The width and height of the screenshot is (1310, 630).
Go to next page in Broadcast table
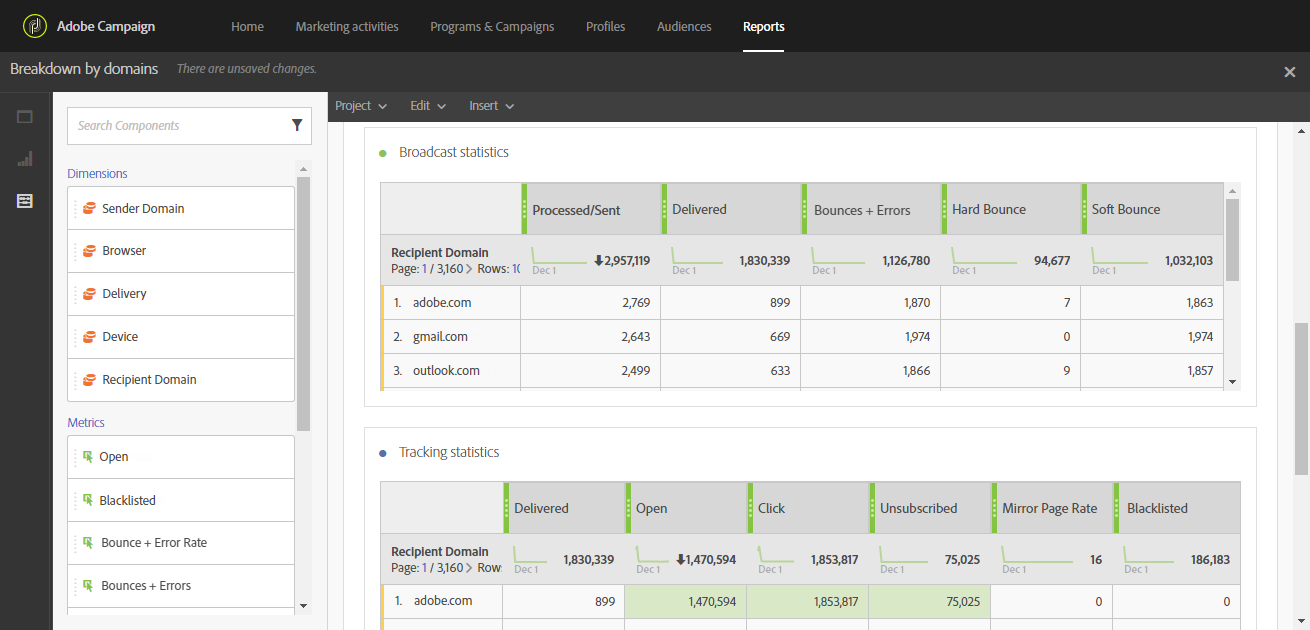(470, 269)
